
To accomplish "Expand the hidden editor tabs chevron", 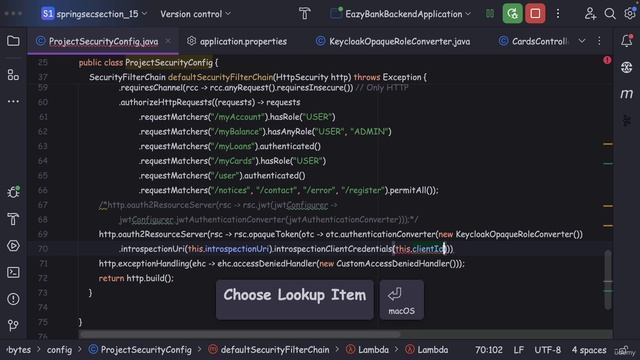I will (582, 41).
